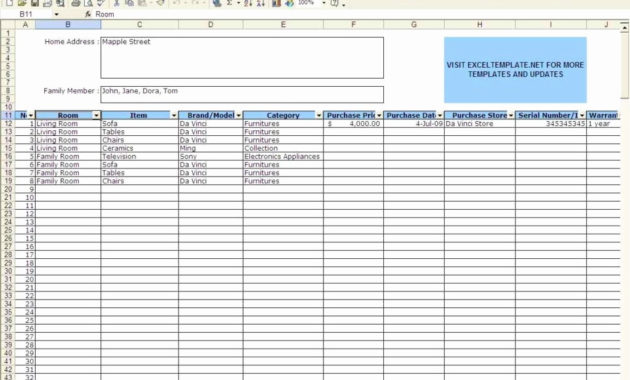Click the 4,000.00 purchase price cell

point(353,124)
